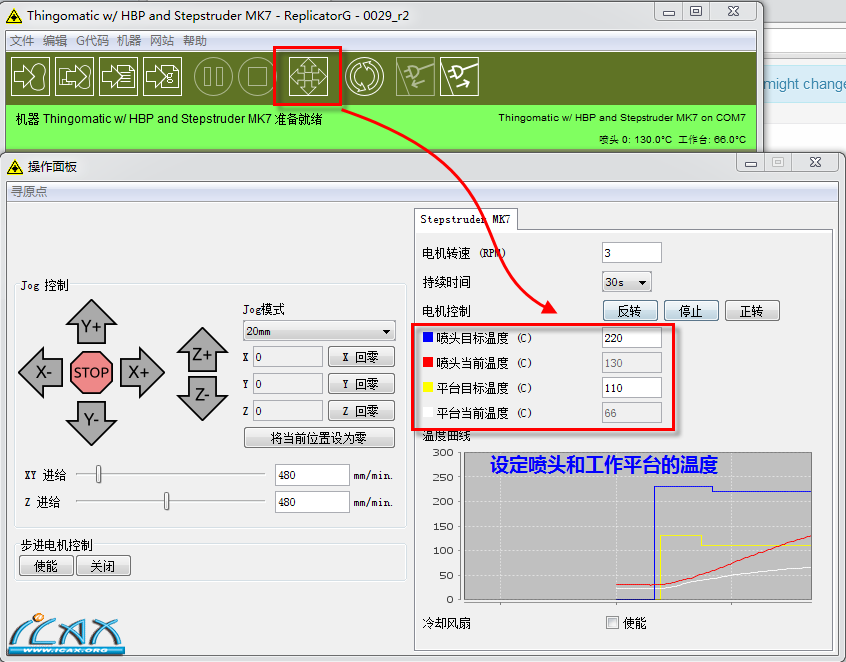Open the 文件 menu

(x=22, y=40)
